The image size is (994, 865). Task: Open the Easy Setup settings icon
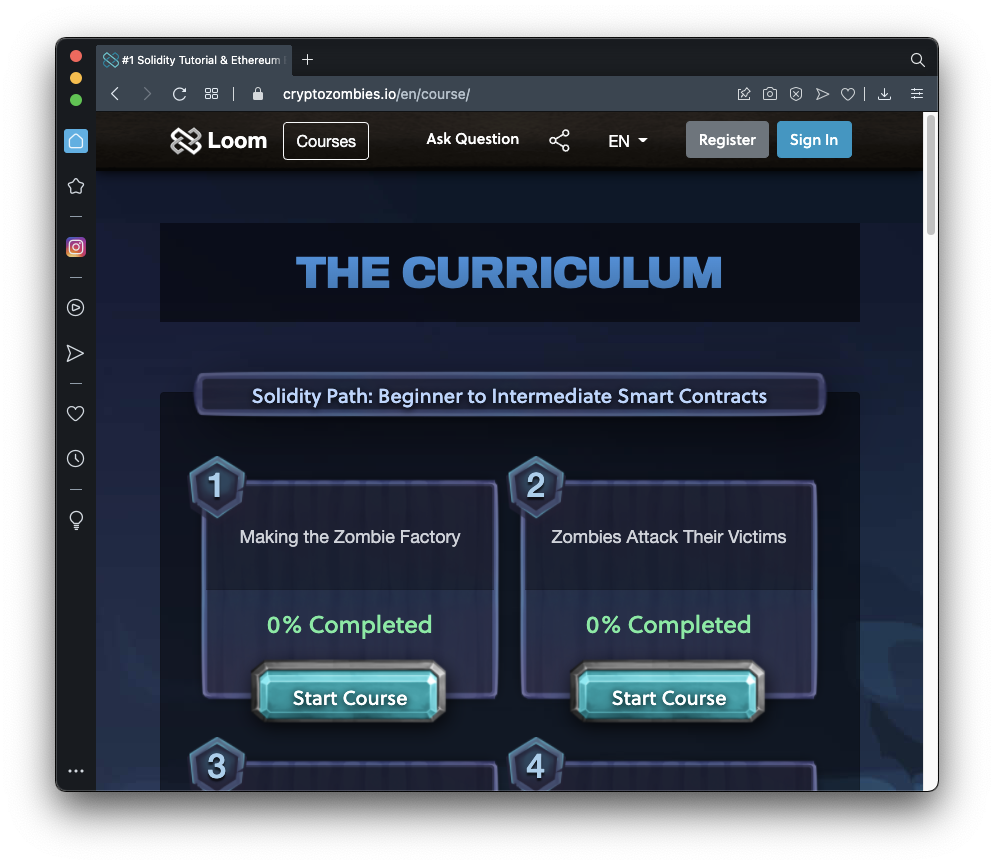click(917, 94)
